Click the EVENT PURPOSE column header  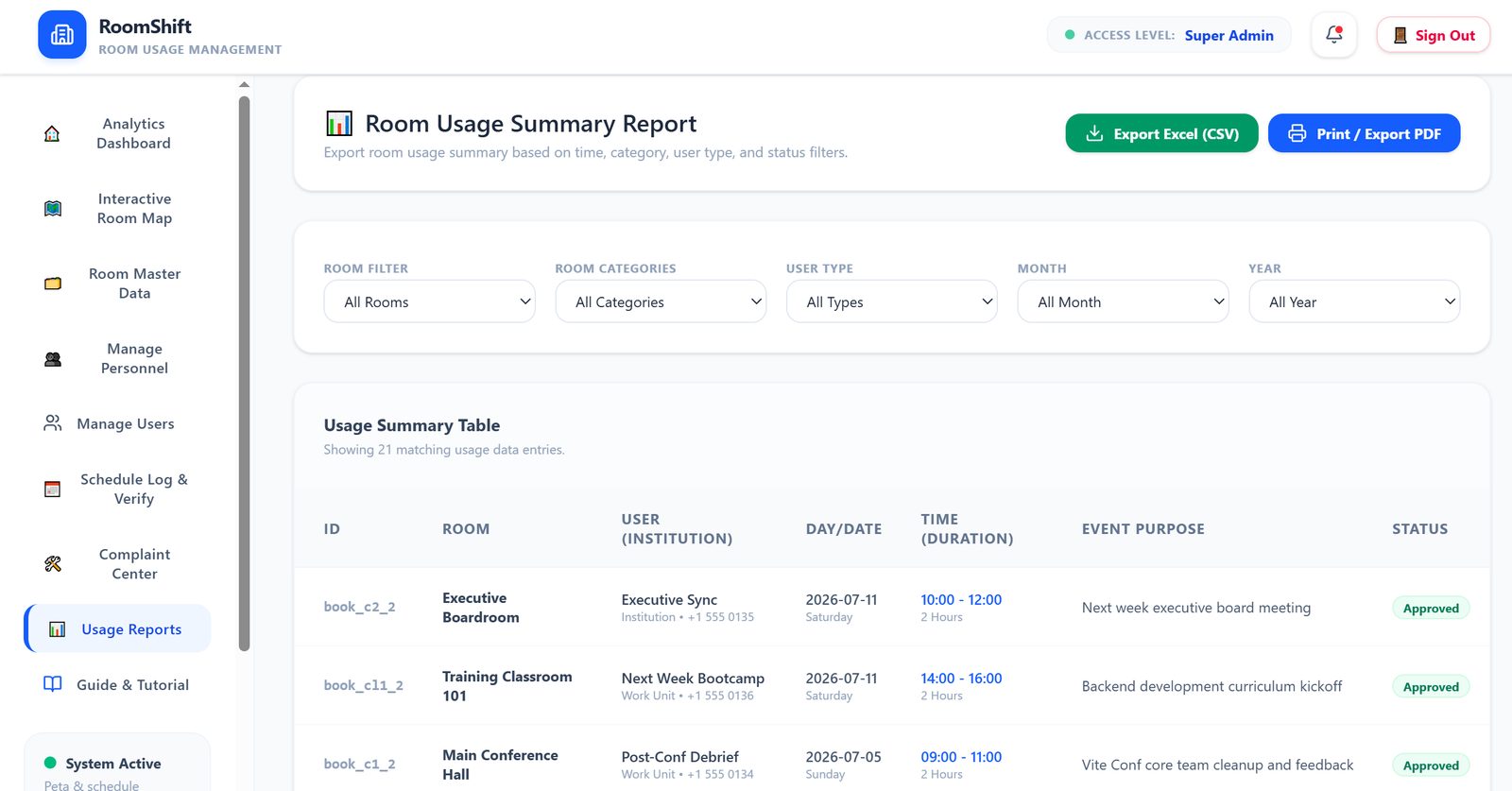pos(1143,529)
